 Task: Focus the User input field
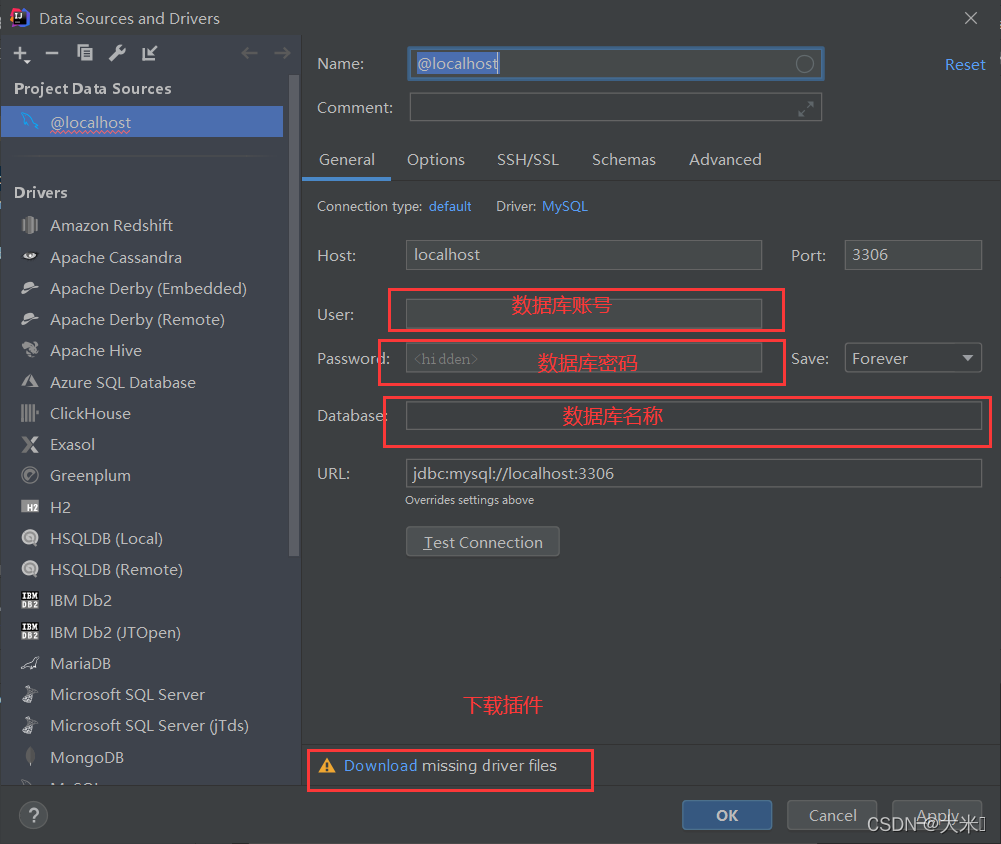pos(583,313)
